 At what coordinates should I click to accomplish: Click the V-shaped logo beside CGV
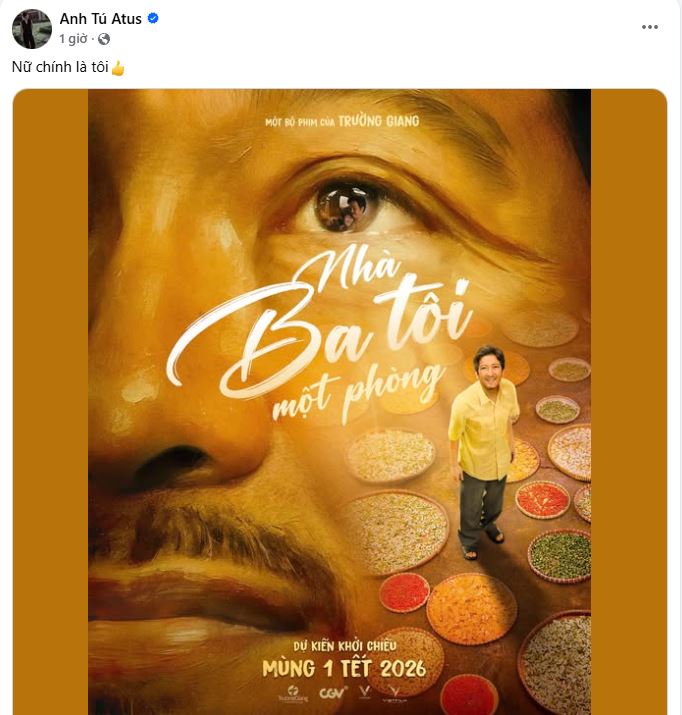point(365,692)
